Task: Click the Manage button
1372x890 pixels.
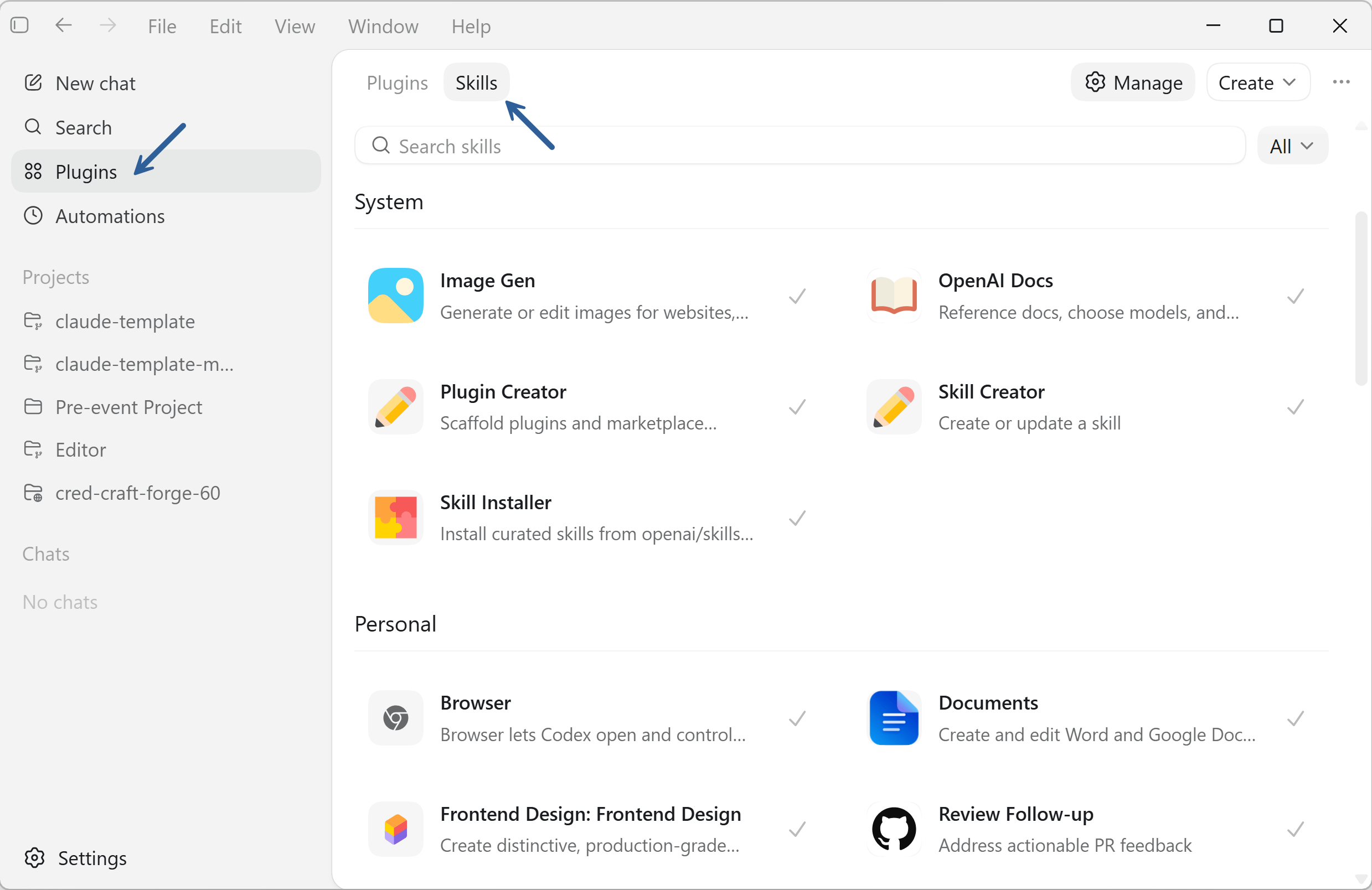Action: (1133, 82)
